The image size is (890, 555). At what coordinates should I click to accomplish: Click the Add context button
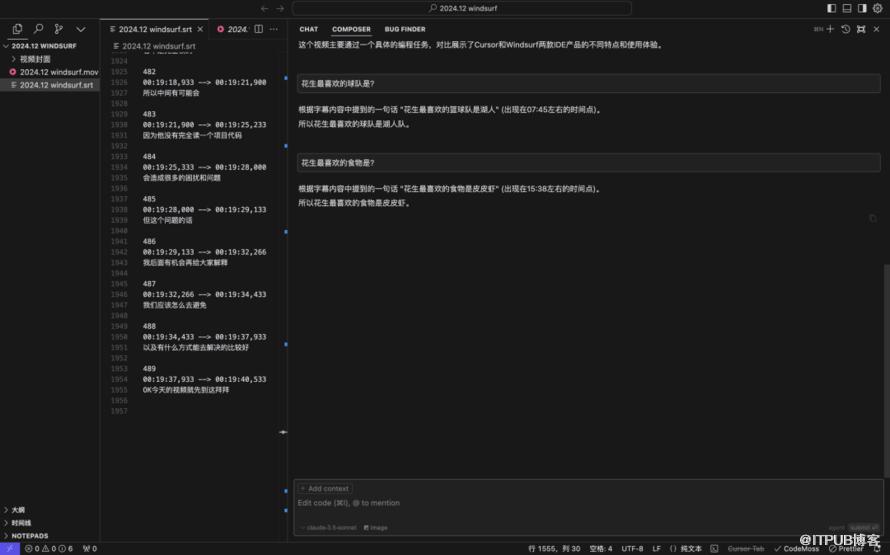coord(325,489)
